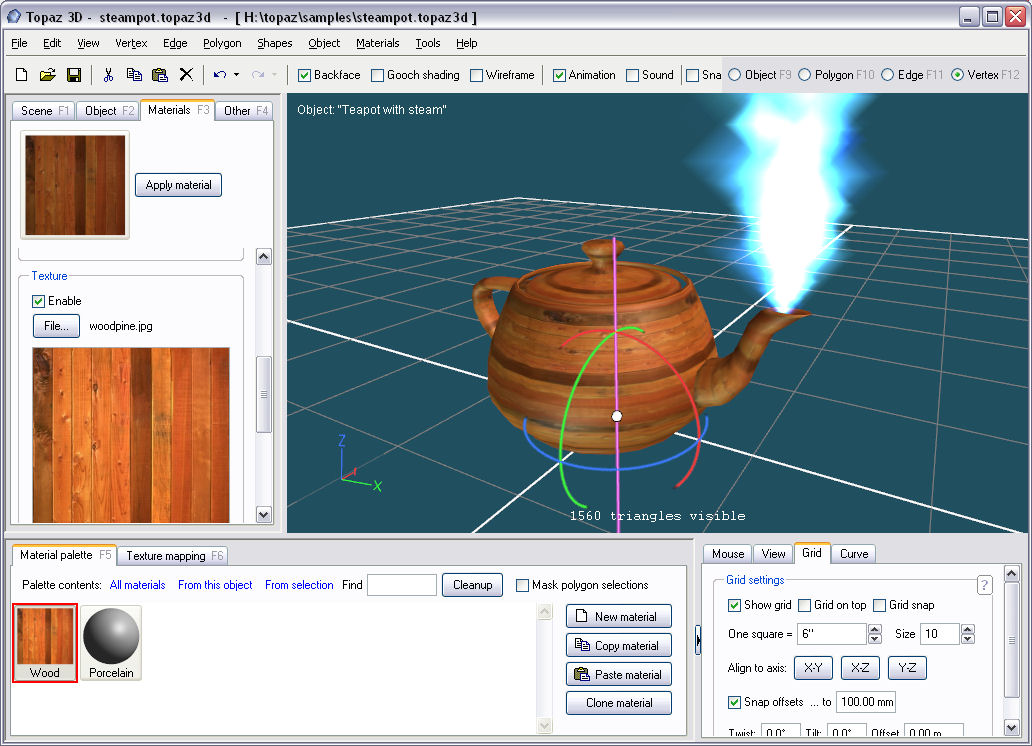Viewport: 1032px width, 746px height.
Task: Click the Cut scissors icon
Action: [108, 75]
